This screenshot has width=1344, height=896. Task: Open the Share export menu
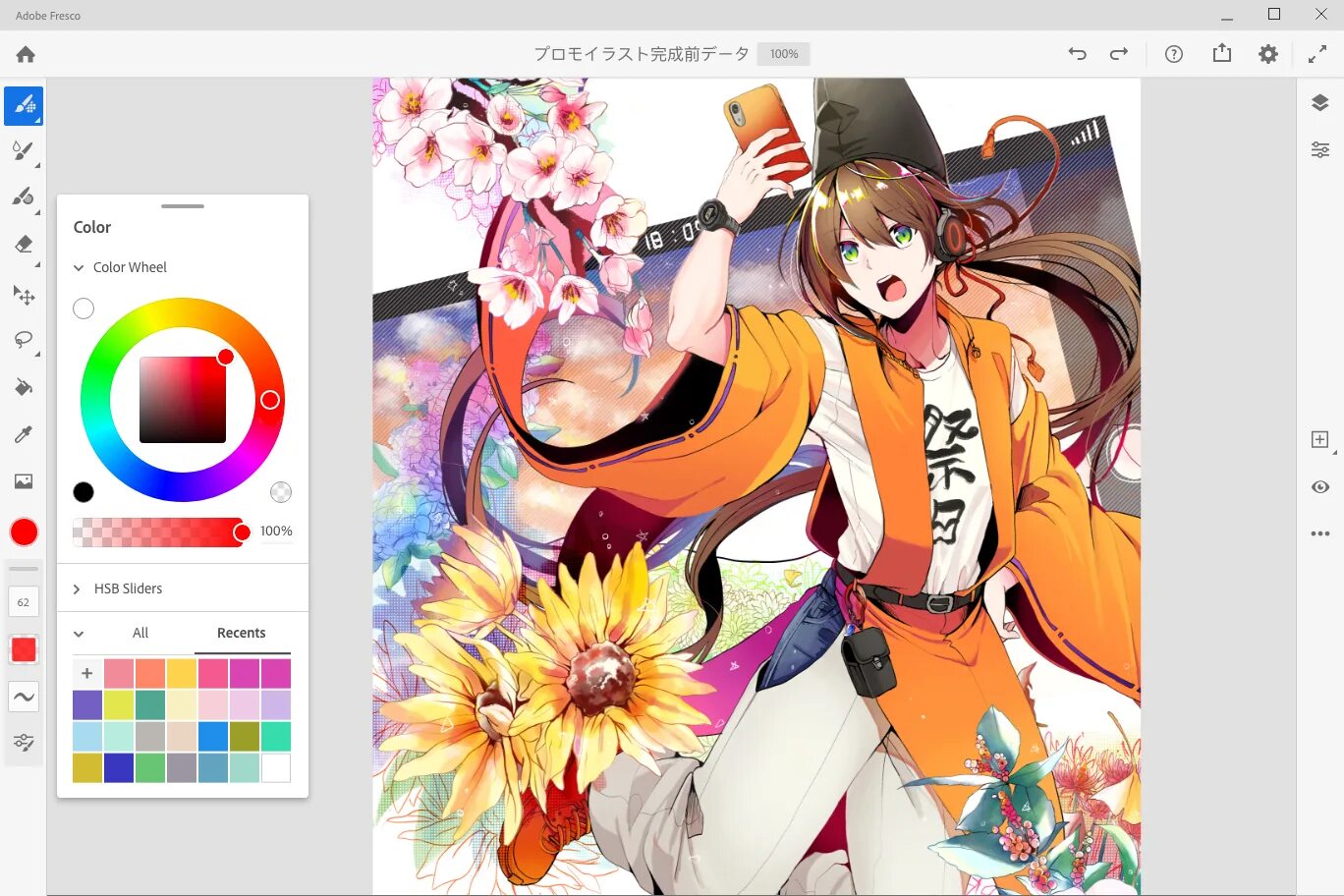[1222, 53]
